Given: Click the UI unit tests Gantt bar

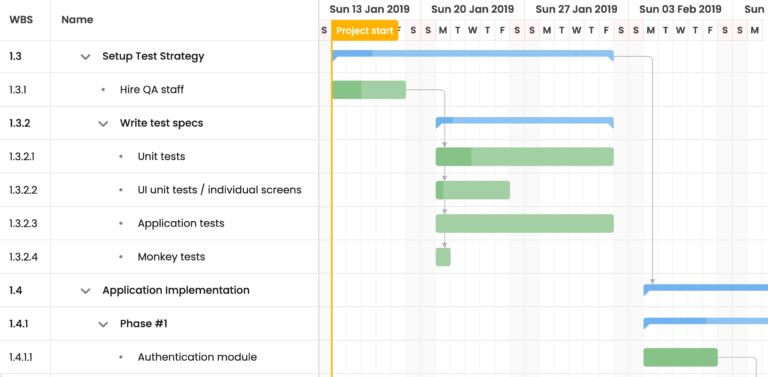Looking at the screenshot, I should 473,190.
